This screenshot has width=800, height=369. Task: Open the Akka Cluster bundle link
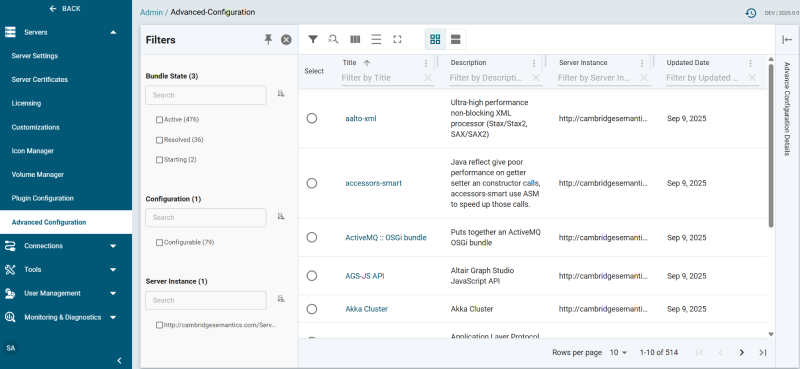point(366,309)
